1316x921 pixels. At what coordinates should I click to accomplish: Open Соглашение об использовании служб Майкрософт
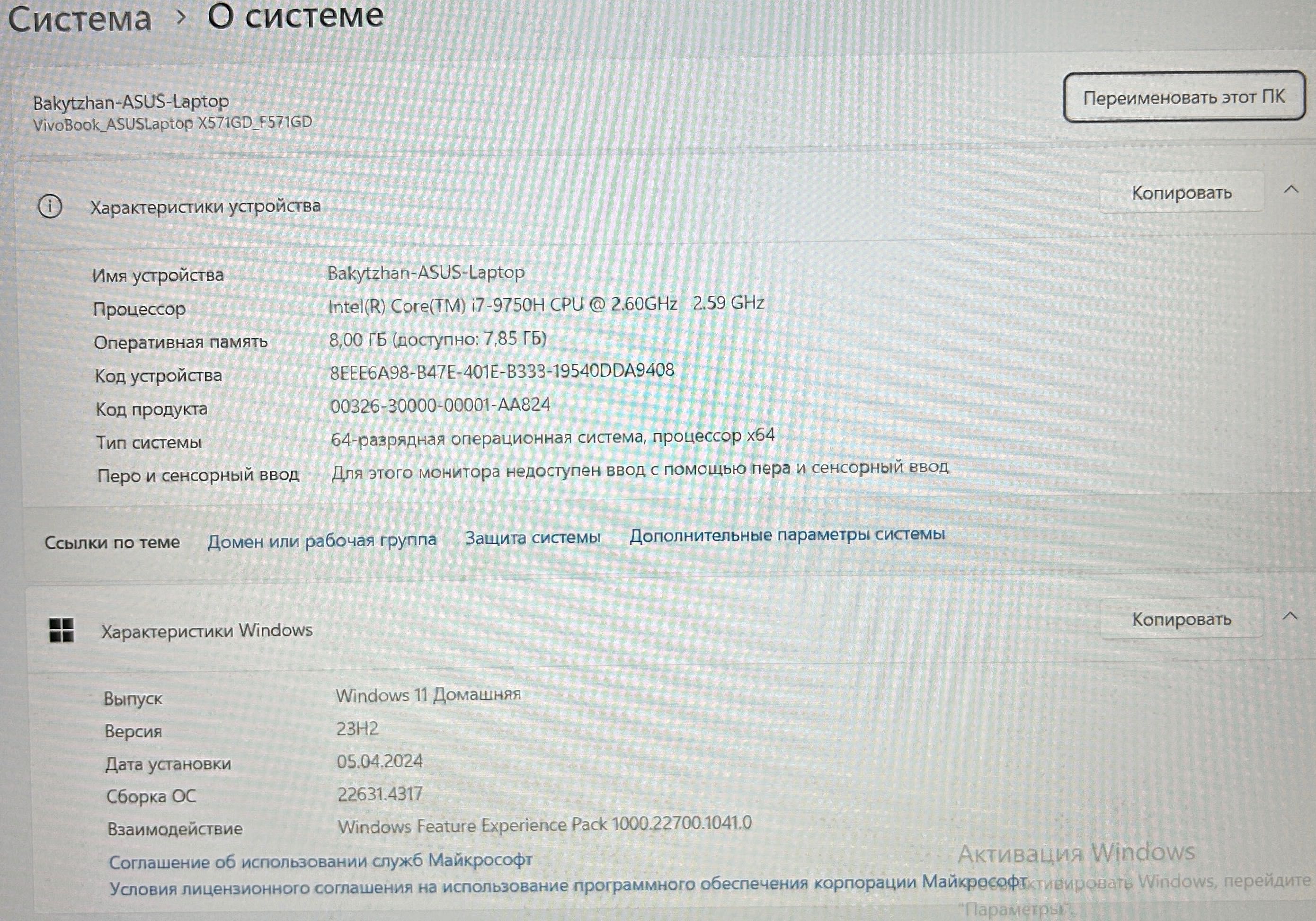coord(320,860)
